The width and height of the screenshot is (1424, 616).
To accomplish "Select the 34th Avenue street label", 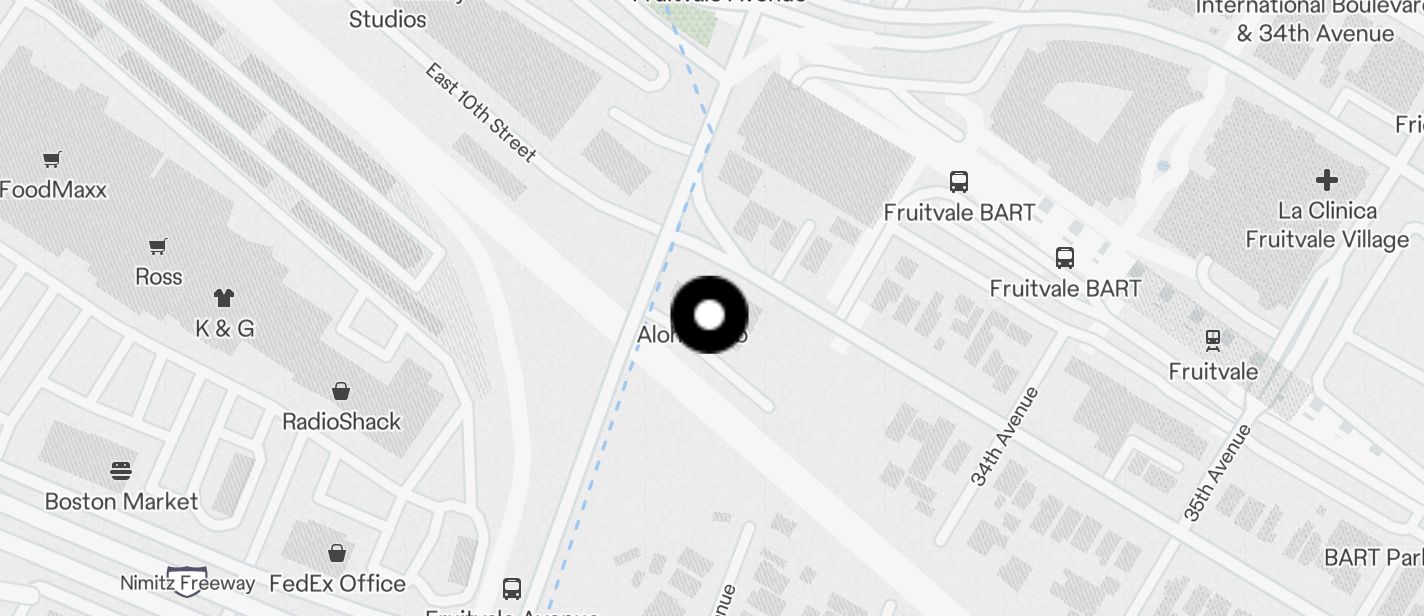I will pos(1005,437).
